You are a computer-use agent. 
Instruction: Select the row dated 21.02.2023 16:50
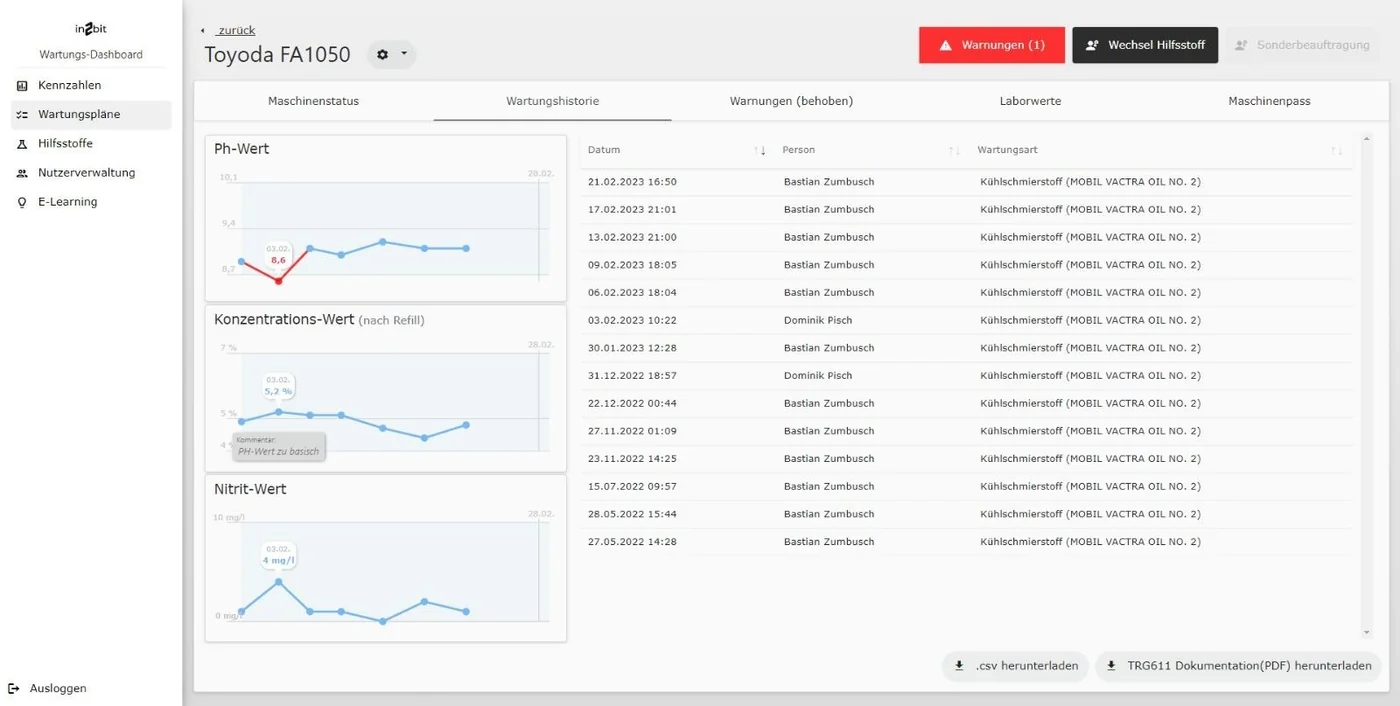click(x=966, y=182)
